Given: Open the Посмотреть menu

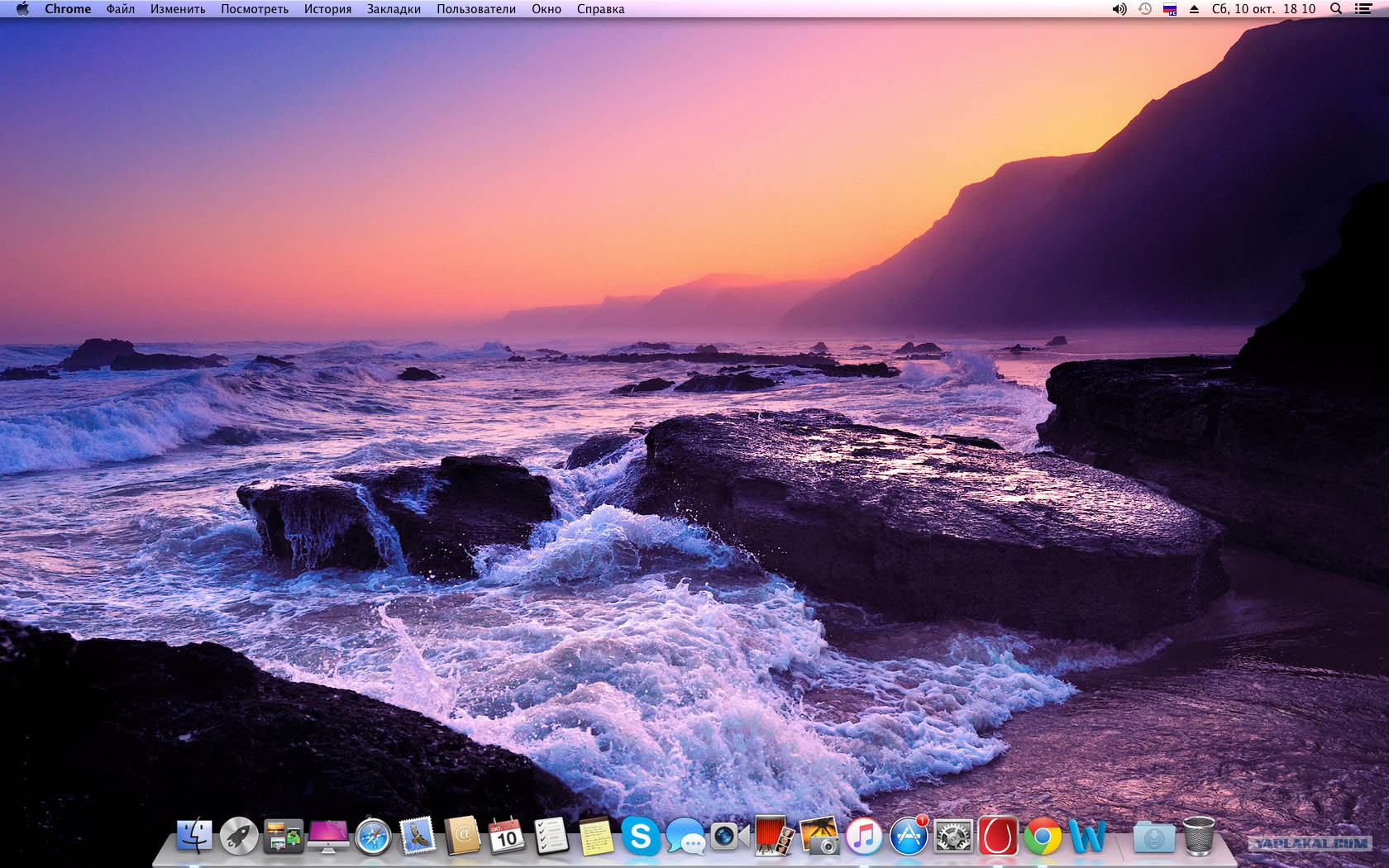Looking at the screenshot, I should [x=255, y=9].
